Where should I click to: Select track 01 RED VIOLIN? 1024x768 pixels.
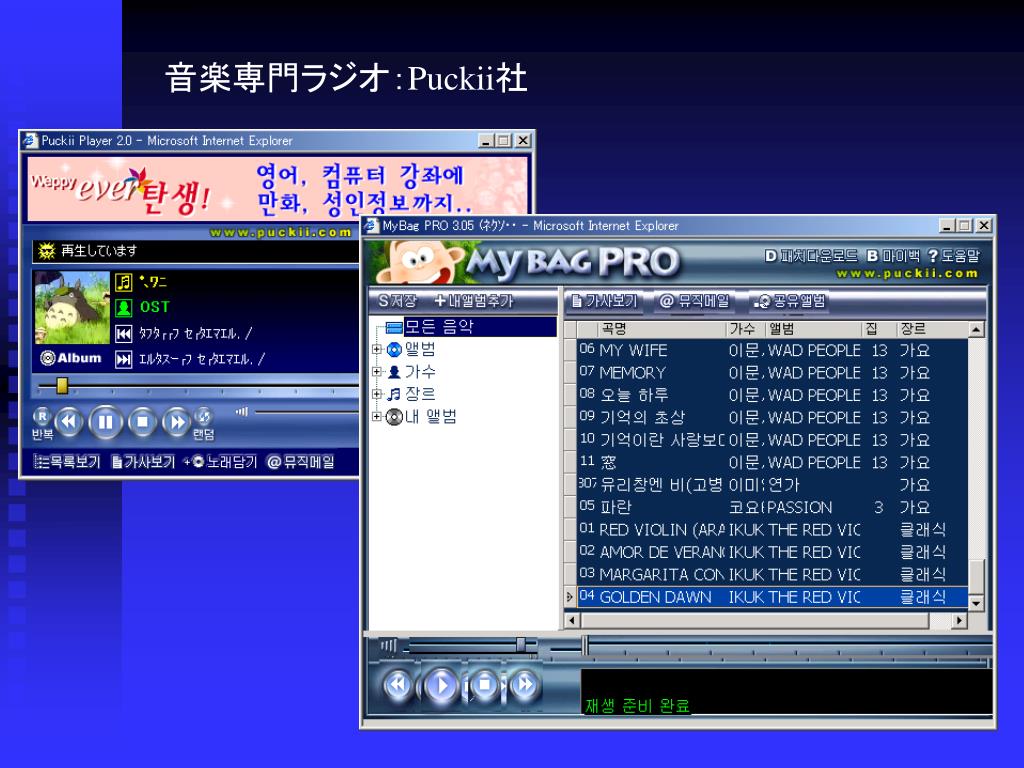772,530
